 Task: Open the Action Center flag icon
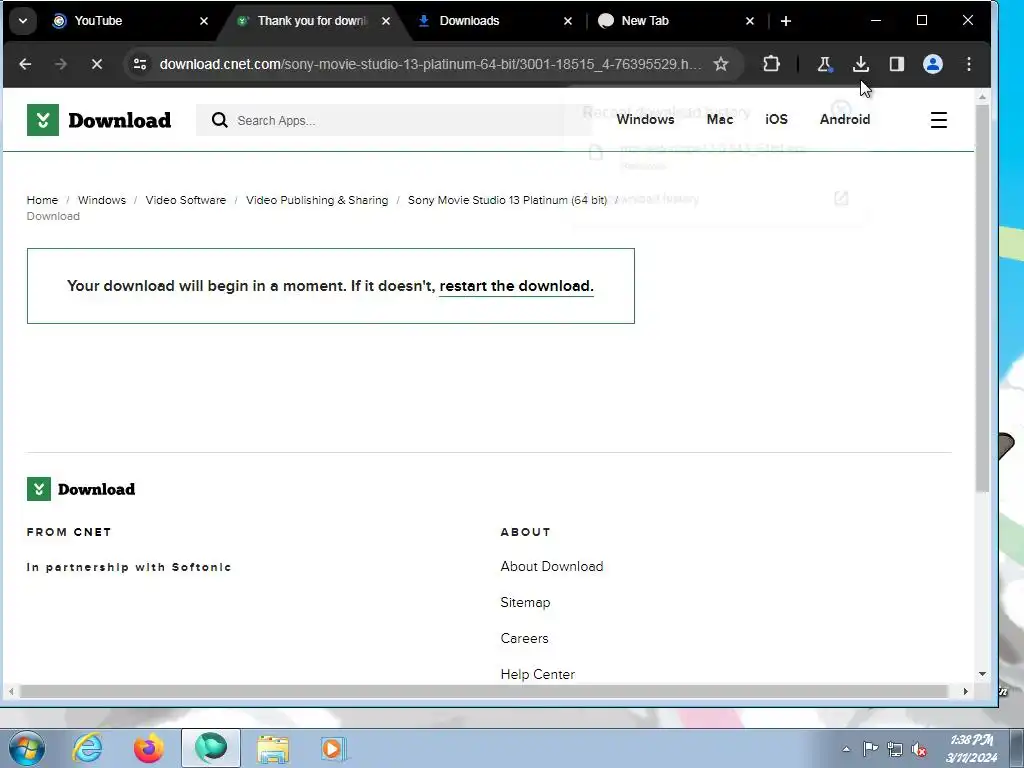pos(871,749)
